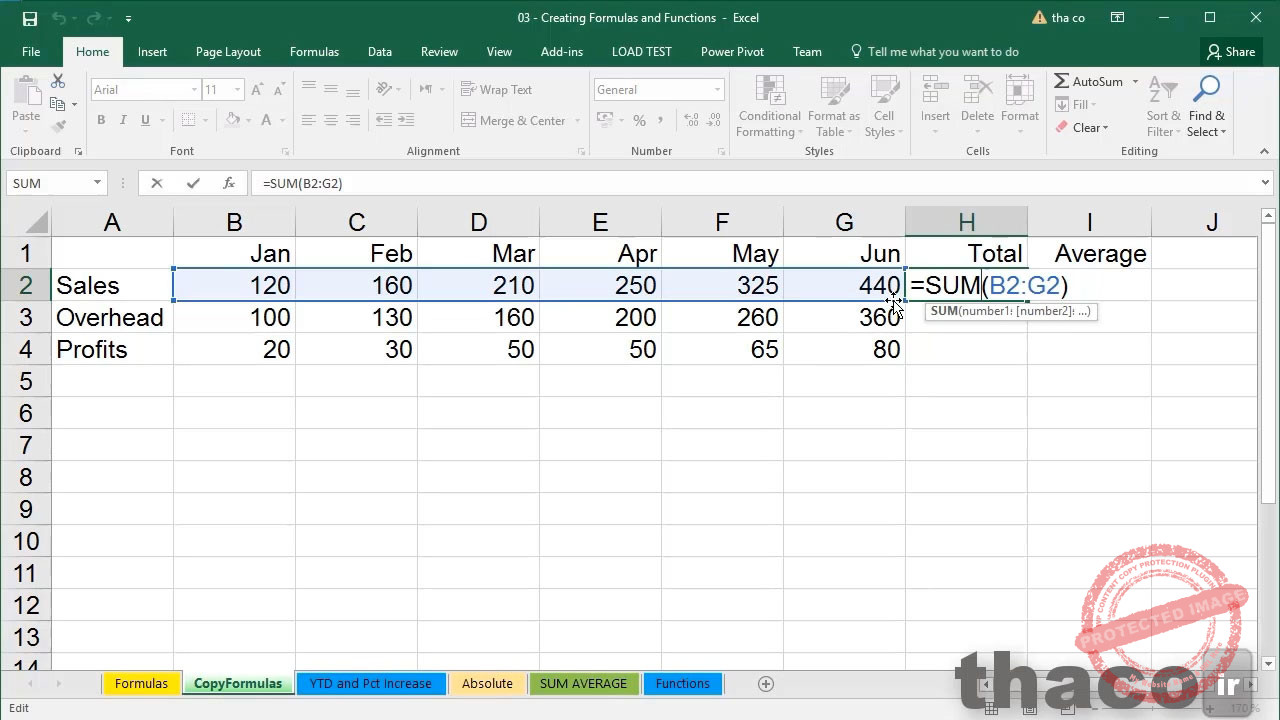Click the Enter checkmark icon in formula bar
The height and width of the screenshot is (720, 1280).
(x=193, y=183)
